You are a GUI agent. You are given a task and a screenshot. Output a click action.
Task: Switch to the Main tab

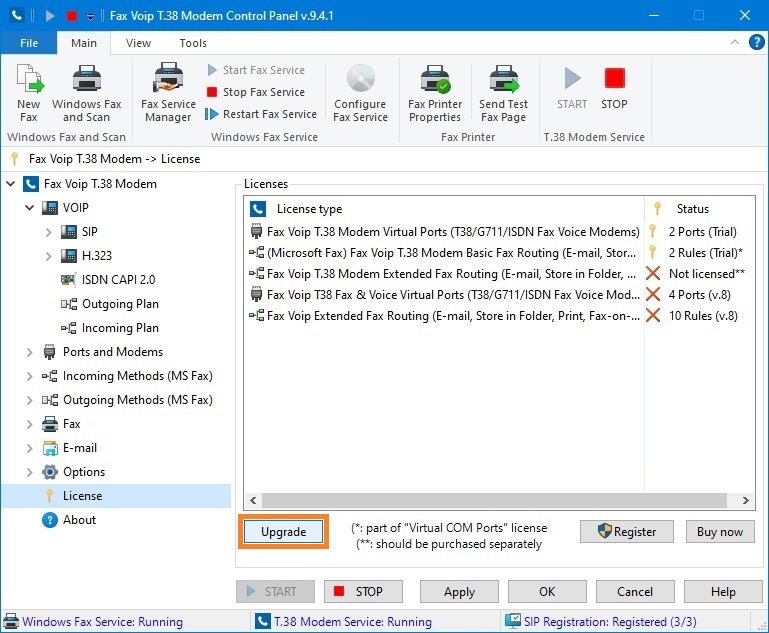(x=84, y=43)
